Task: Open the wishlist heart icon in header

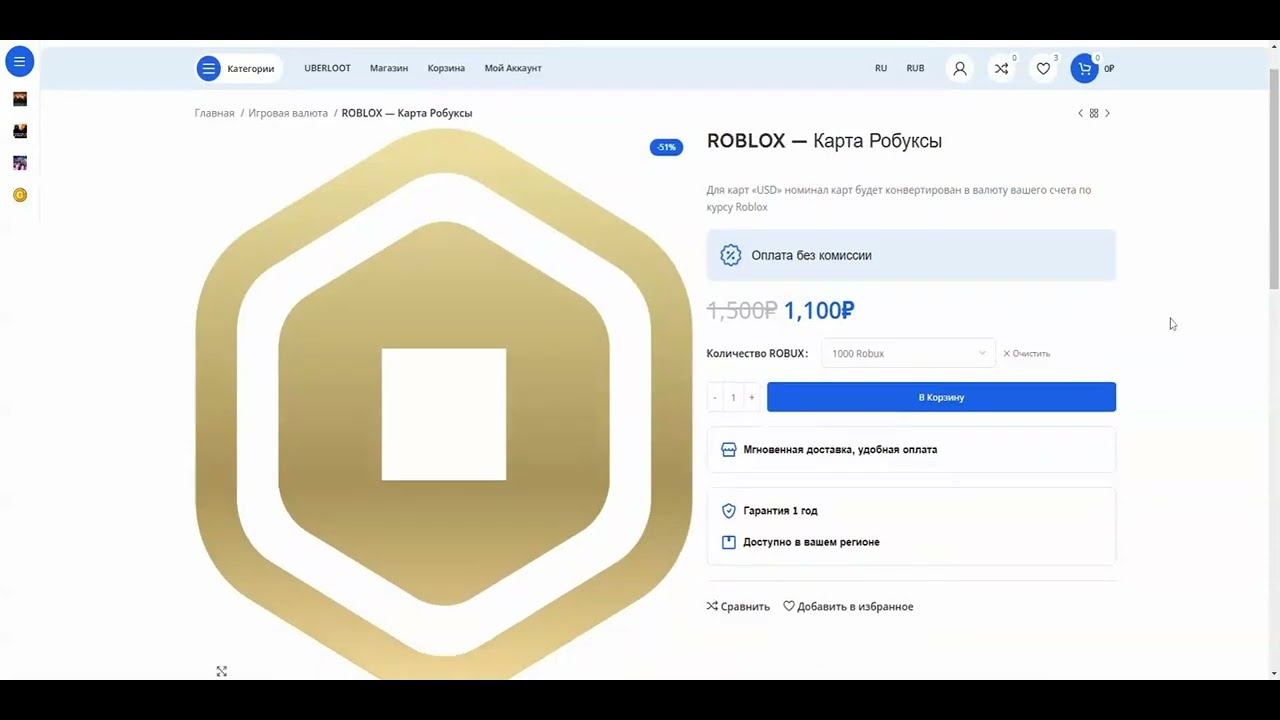Action: pos(1043,68)
